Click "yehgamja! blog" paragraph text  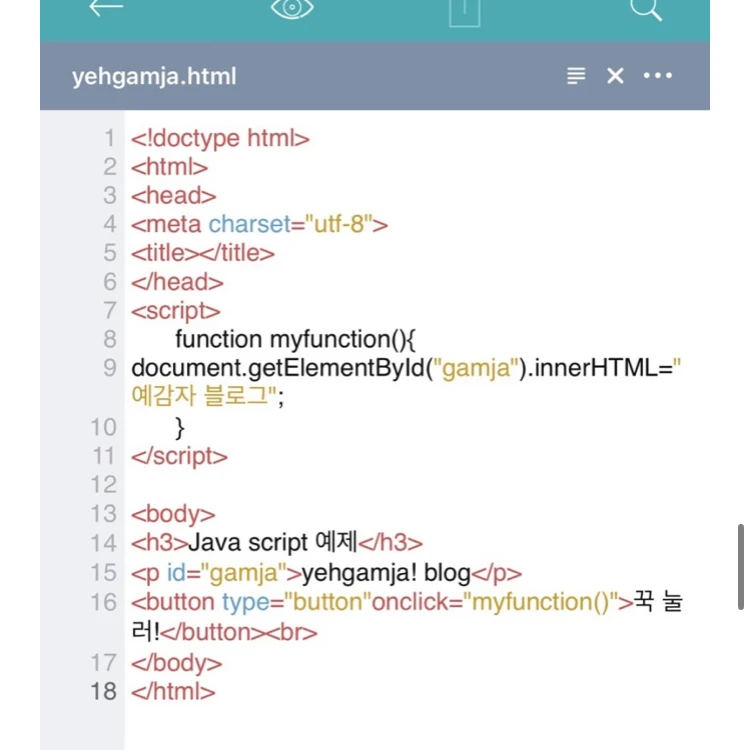coord(386,573)
